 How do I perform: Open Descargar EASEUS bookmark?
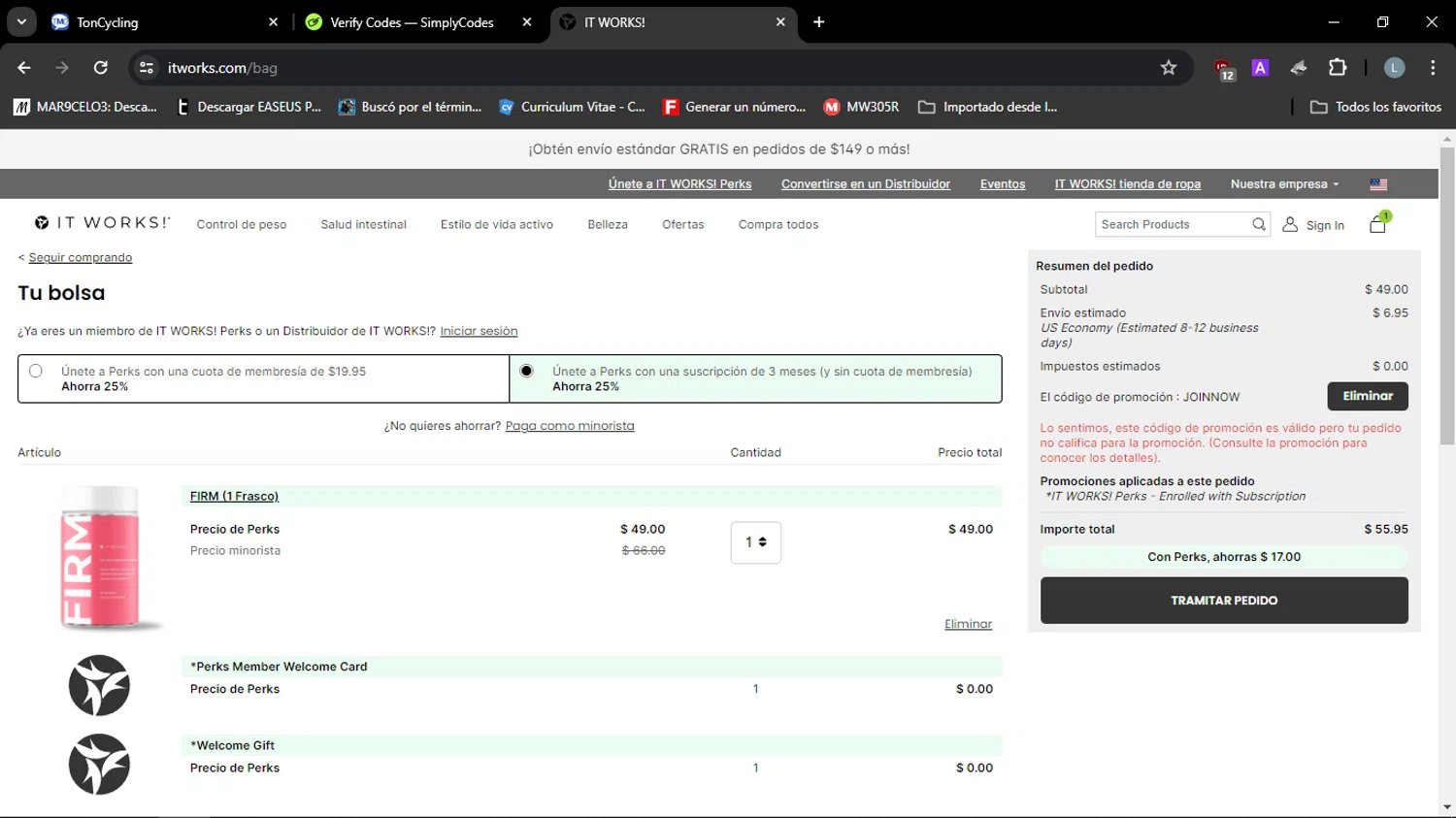(248, 107)
